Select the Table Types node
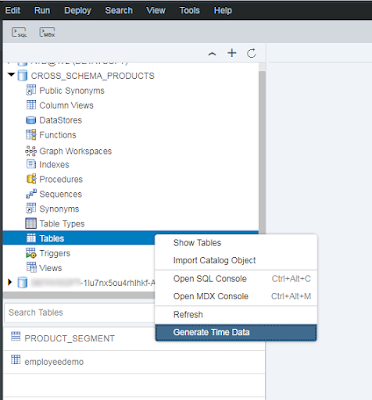372x400 pixels. click(62, 224)
